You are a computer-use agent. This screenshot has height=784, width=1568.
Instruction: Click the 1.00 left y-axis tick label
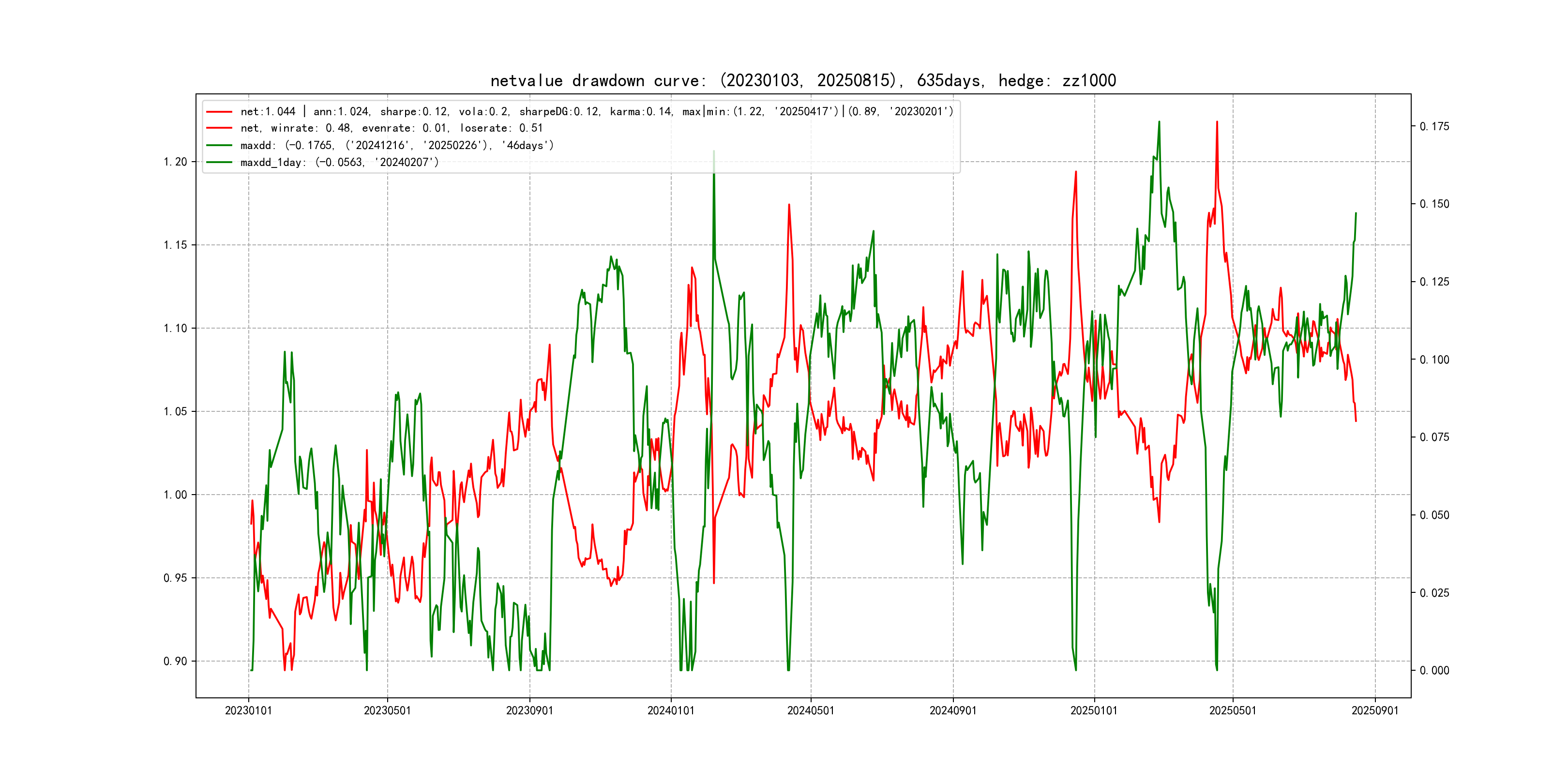(x=175, y=495)
